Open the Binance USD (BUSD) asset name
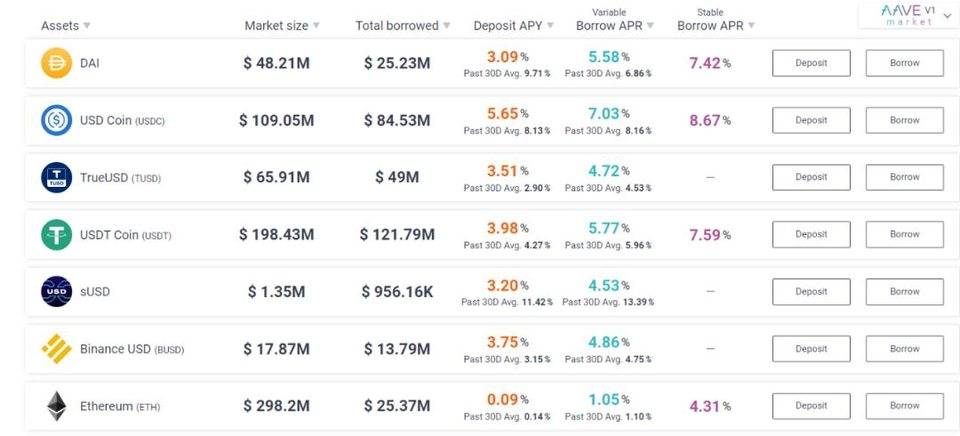 click(132, 349)
